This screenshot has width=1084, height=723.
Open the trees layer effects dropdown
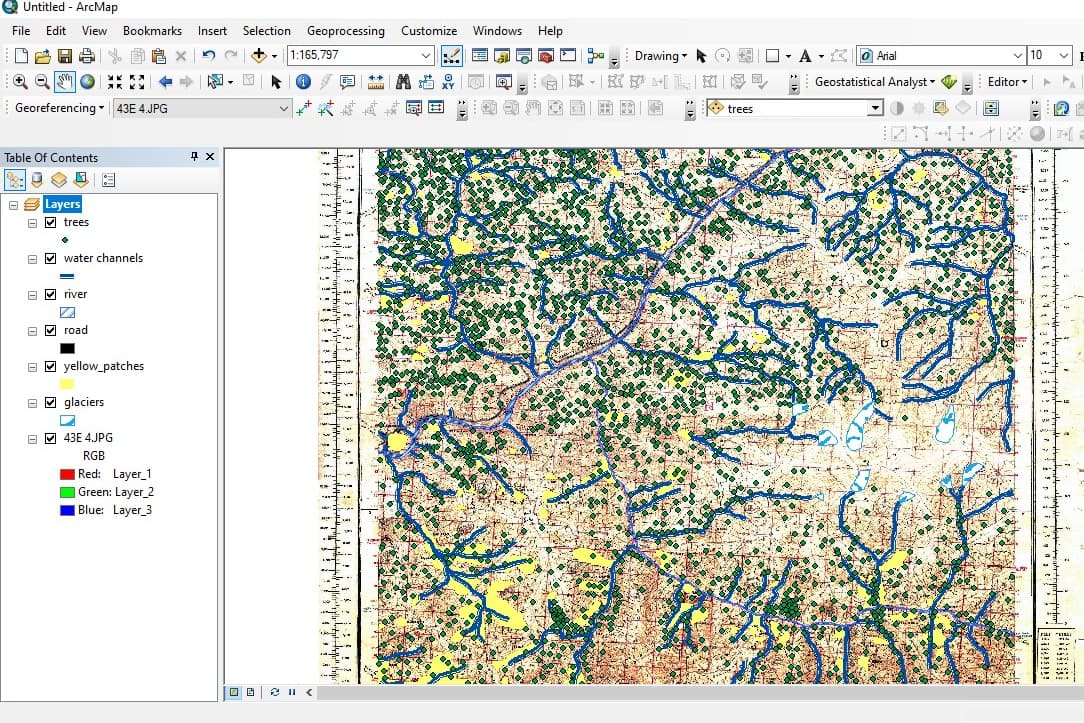(x=875, y=109)
